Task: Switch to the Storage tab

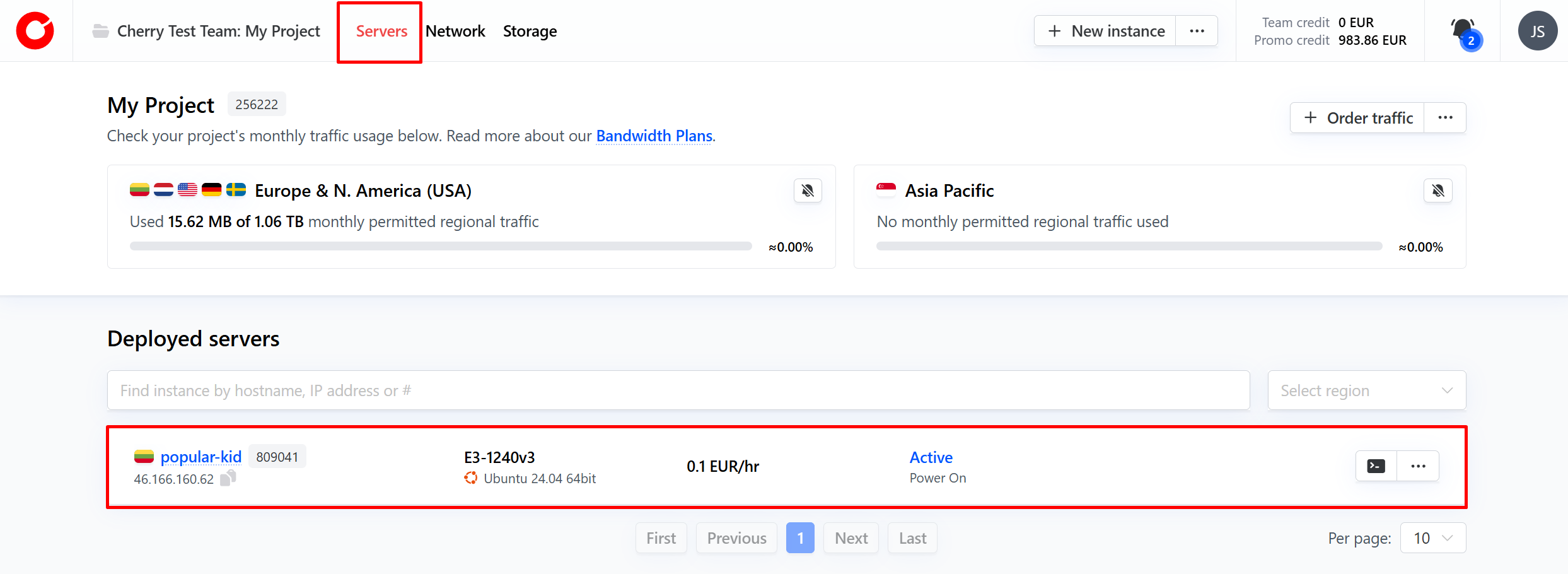Action: point(530,31)
